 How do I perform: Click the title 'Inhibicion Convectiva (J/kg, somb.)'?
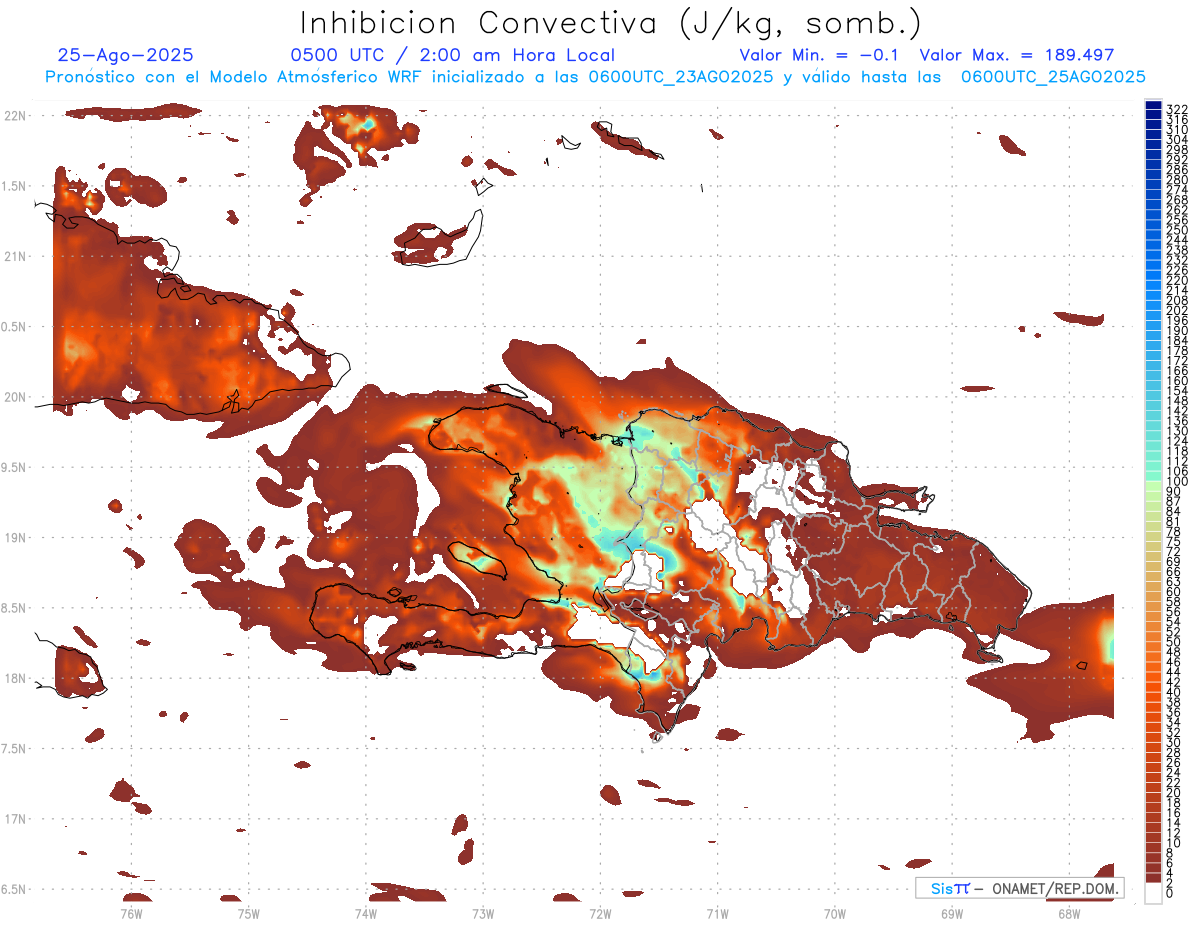pos(611,24)
